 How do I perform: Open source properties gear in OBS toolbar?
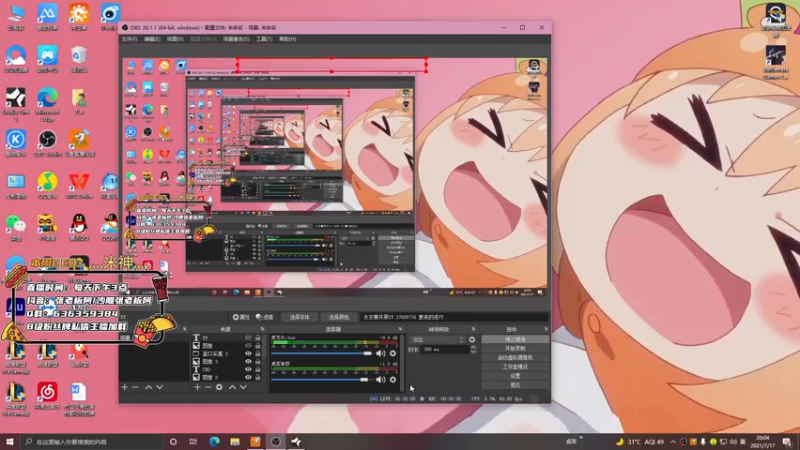[x=241, y=317]
